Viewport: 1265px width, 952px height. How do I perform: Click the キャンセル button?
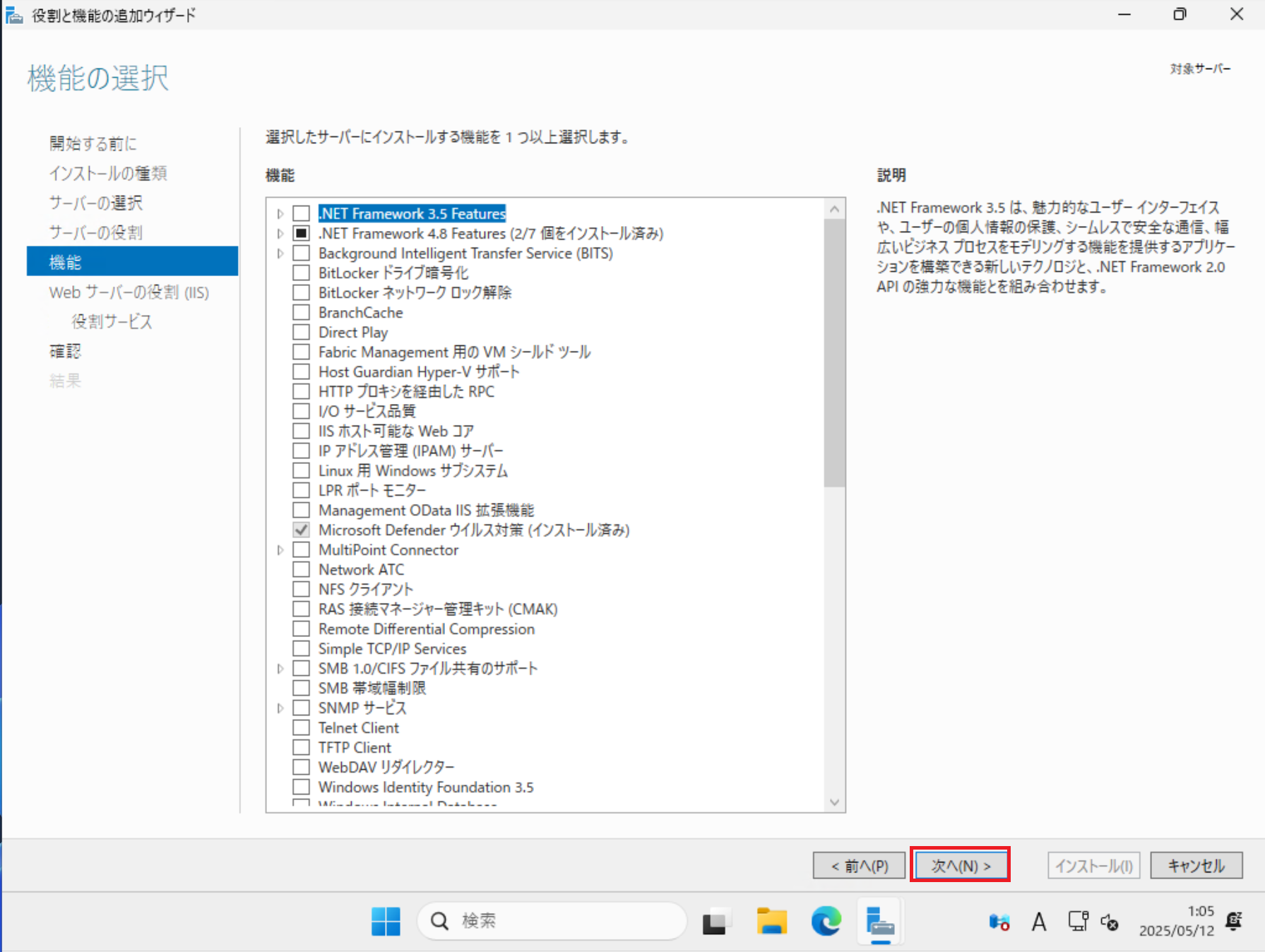(x=1196, y=865)
